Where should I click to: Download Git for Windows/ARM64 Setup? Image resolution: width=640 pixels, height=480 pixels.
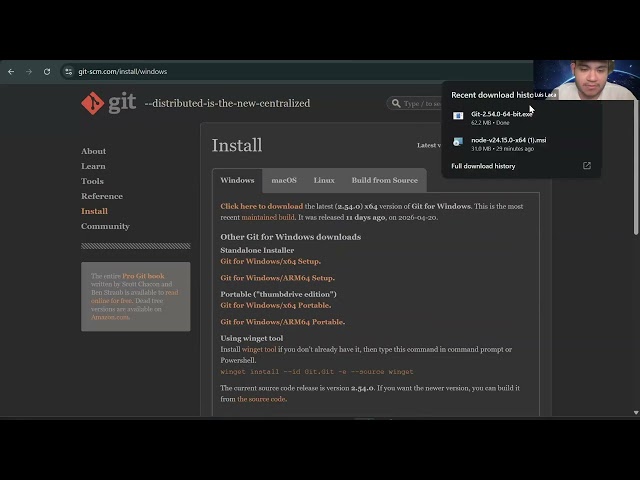coord(278,278)
